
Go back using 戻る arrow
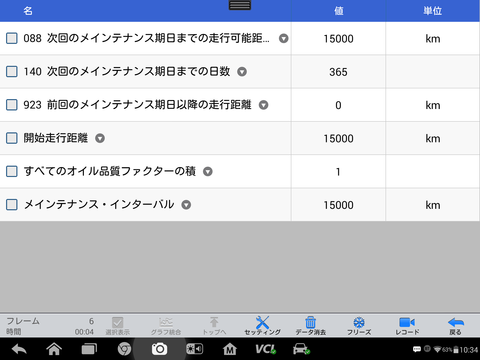[456, 326]
